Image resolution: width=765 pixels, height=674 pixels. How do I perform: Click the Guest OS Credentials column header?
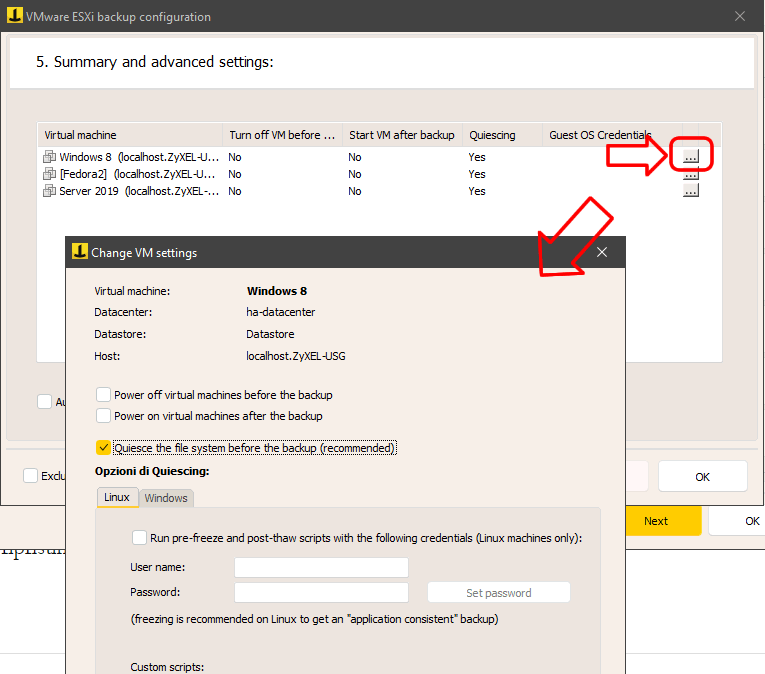(612, 135)
